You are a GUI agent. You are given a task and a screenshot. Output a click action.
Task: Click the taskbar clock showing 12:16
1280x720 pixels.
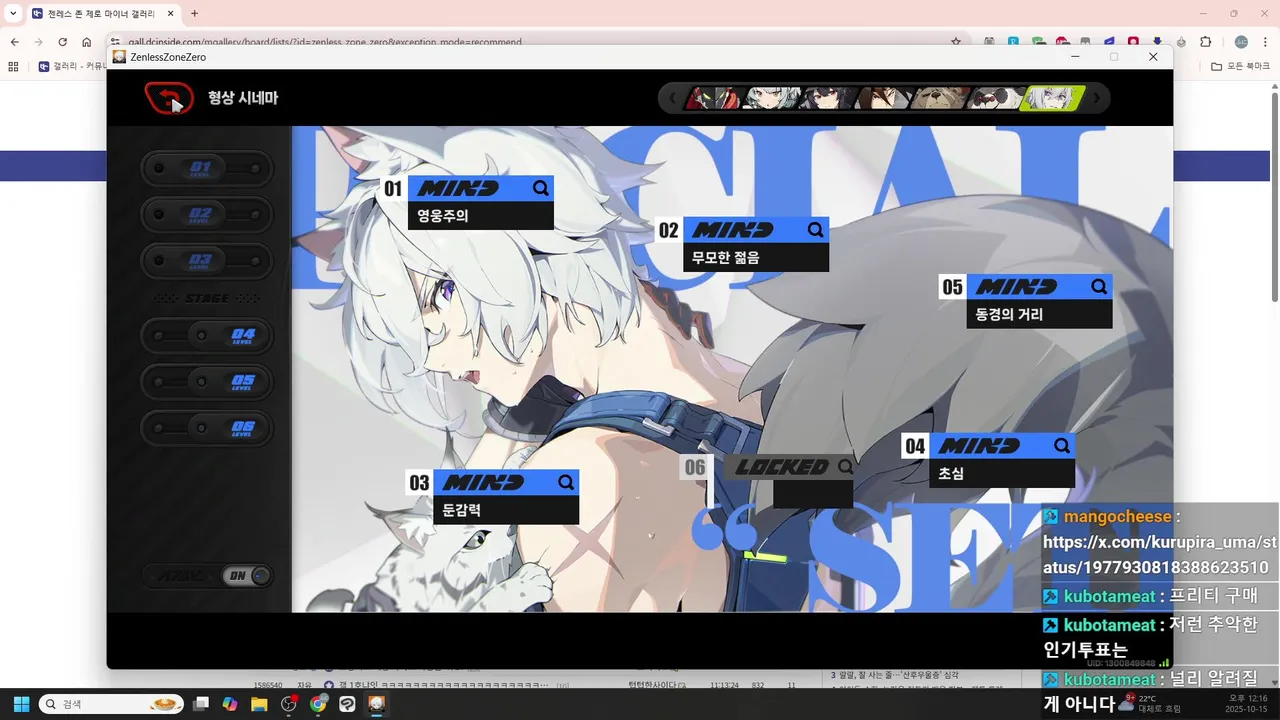pos(1247,703)
